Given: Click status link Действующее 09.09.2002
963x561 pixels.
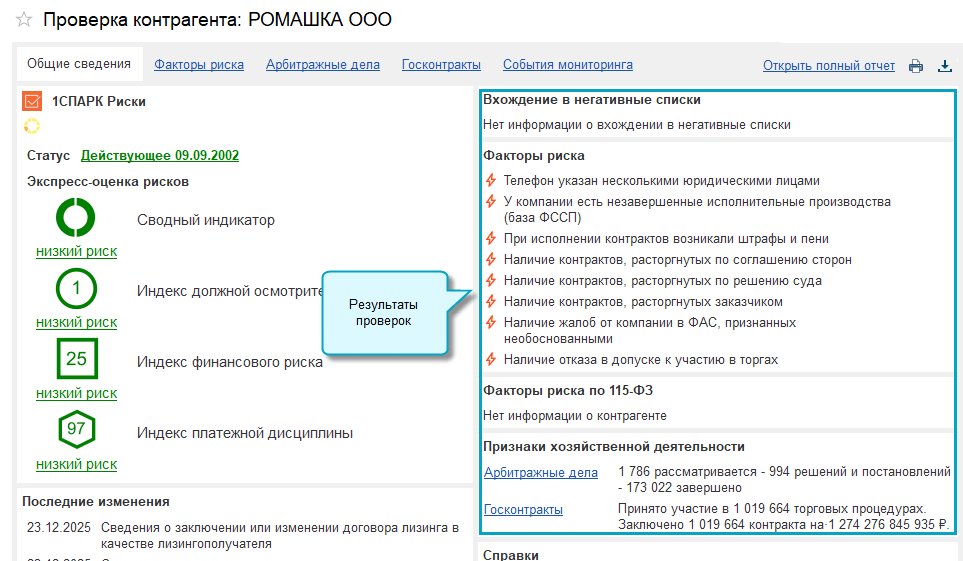Looking at the screenshot, I should tap(160, 155).
